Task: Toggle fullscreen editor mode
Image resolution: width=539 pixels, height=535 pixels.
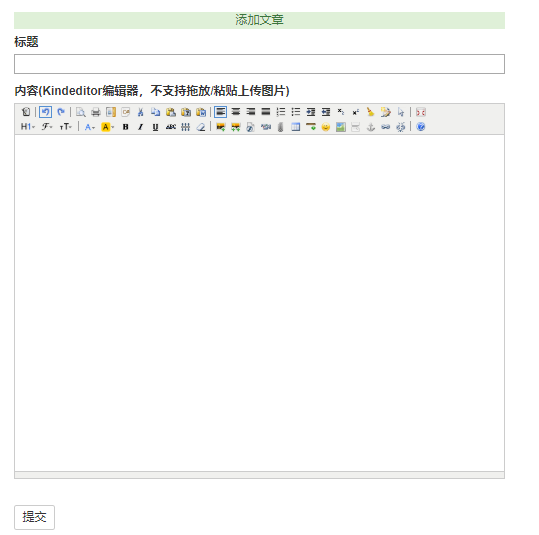Action: click(x=421, y=112)
